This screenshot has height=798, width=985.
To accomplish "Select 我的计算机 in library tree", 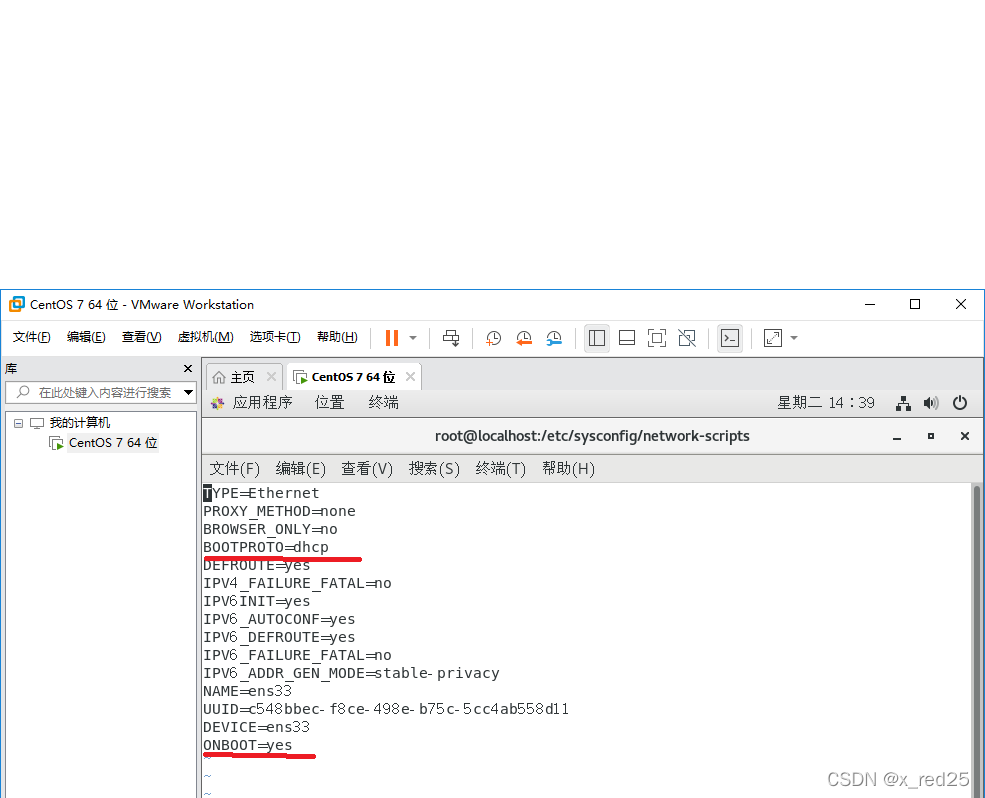I will (x=79, y=423).
